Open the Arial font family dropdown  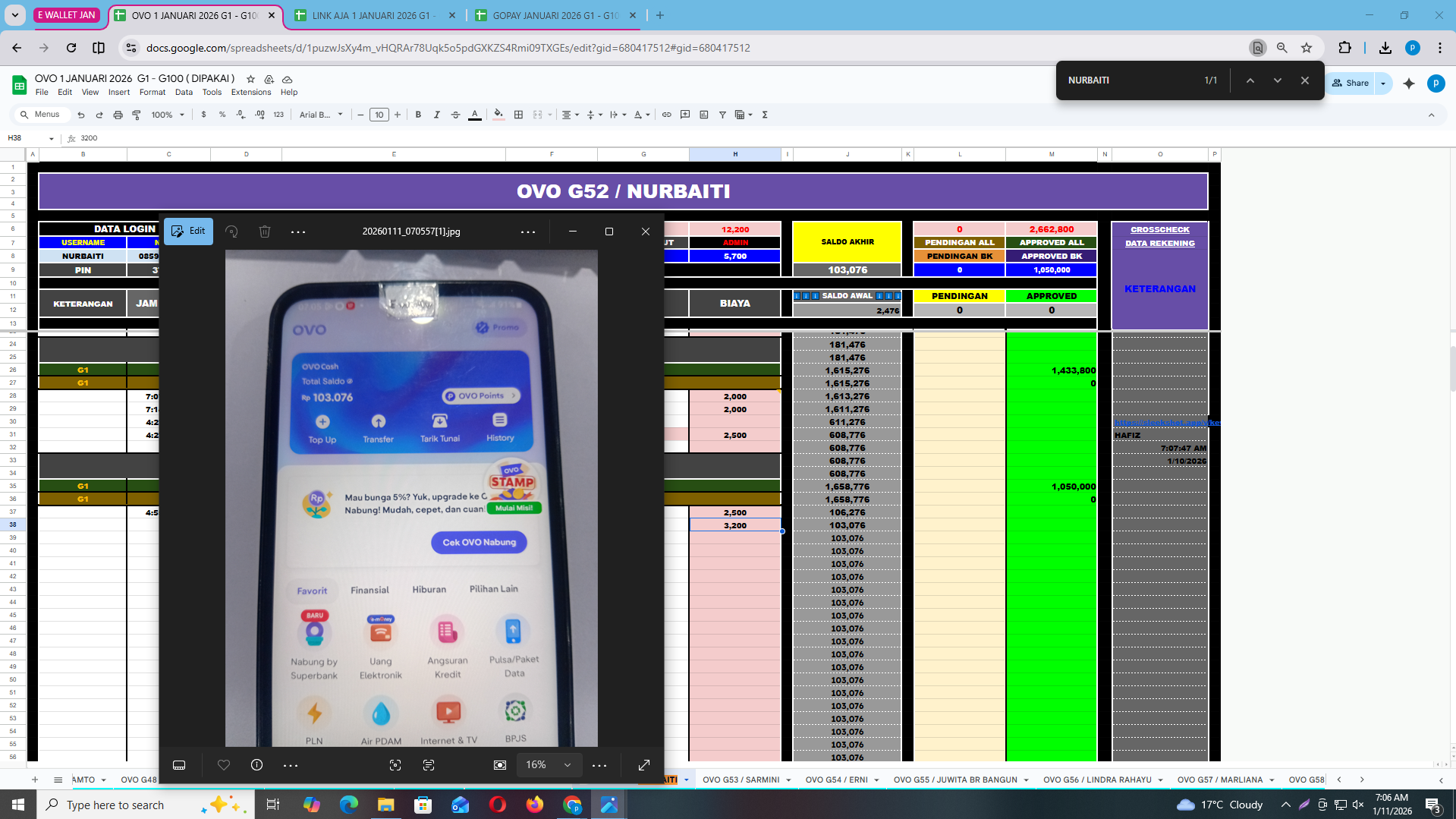coord(321,115)
